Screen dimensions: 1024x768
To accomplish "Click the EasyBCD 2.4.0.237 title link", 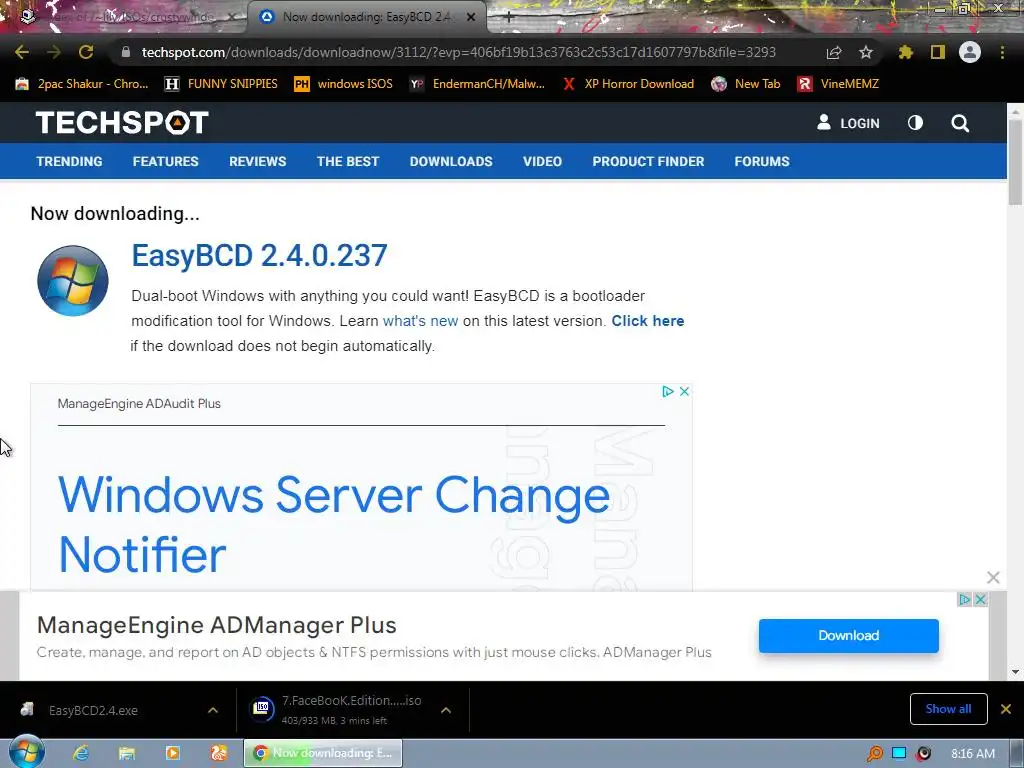I will click(259, 255).
